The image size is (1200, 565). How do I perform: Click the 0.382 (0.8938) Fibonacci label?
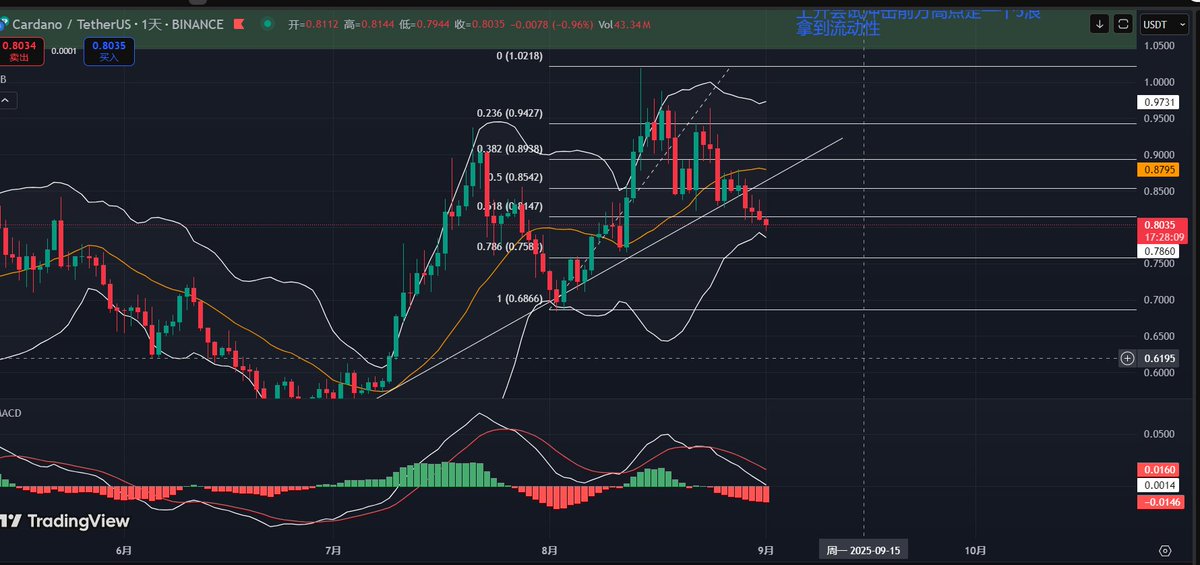pyautogui.click(x=509, y=148)
